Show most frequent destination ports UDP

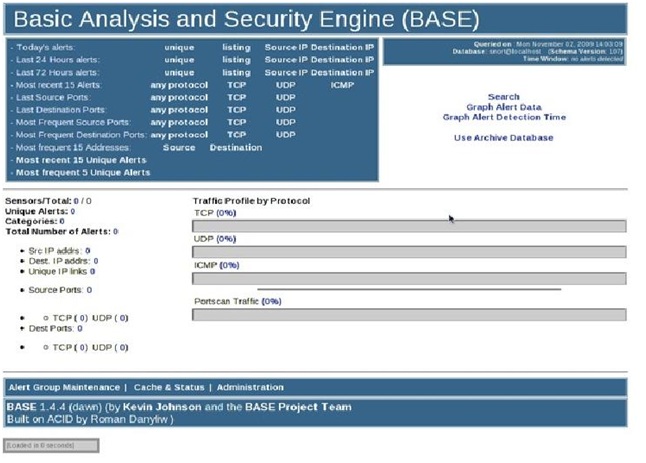click(286, 135)
